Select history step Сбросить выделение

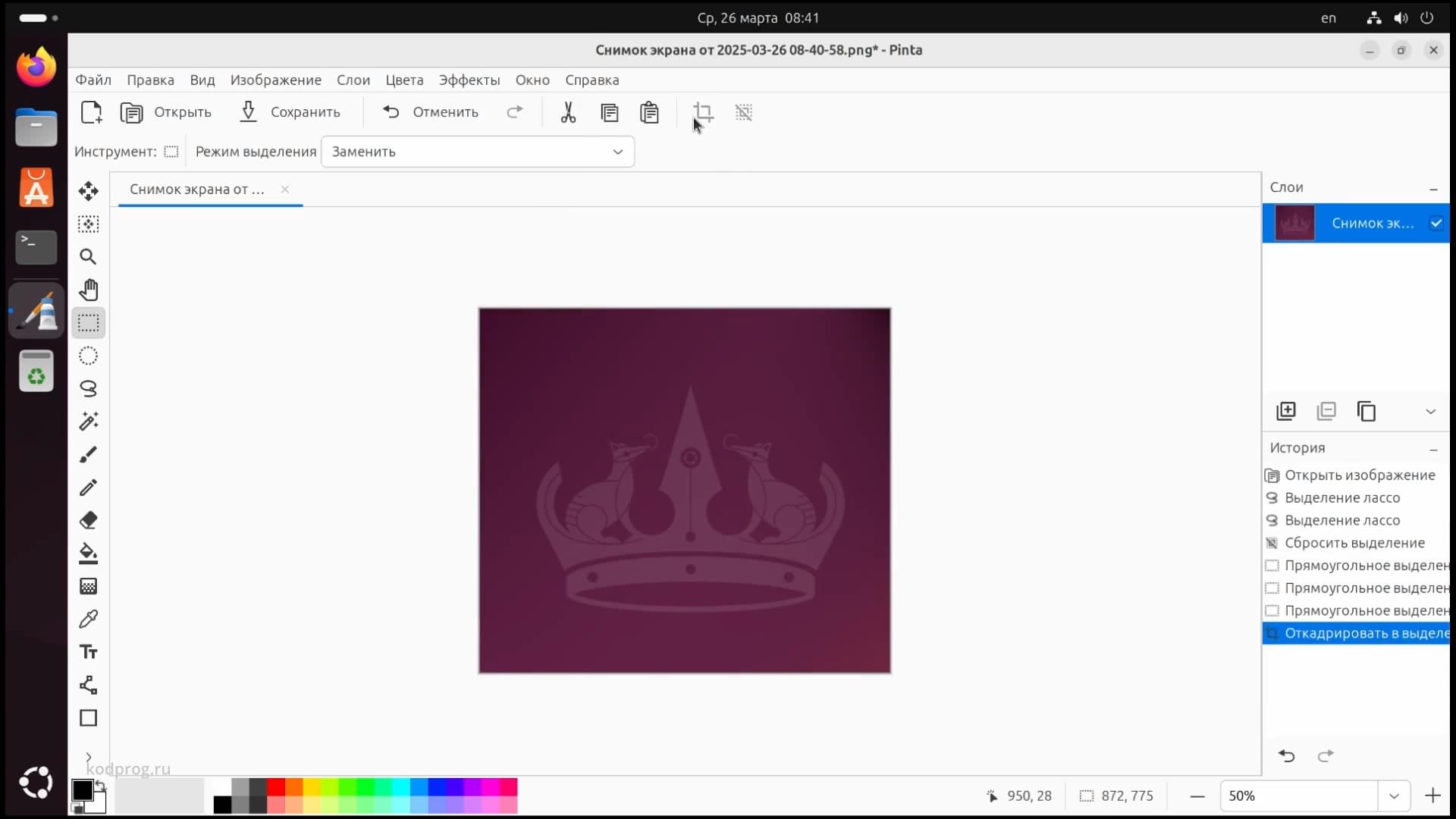(x=1356, y=543)
